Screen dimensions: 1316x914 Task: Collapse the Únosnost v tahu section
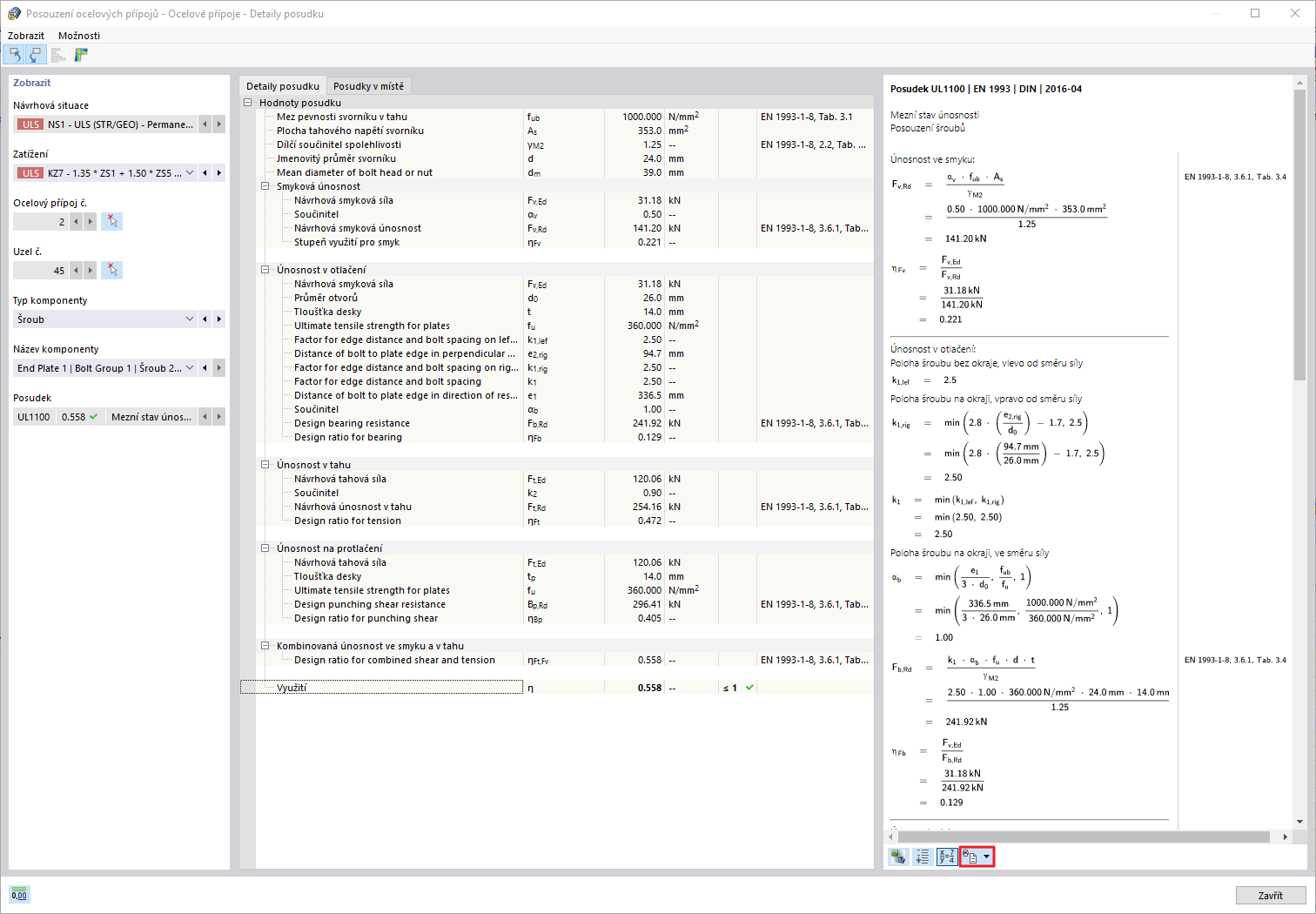tap(265, 465)
